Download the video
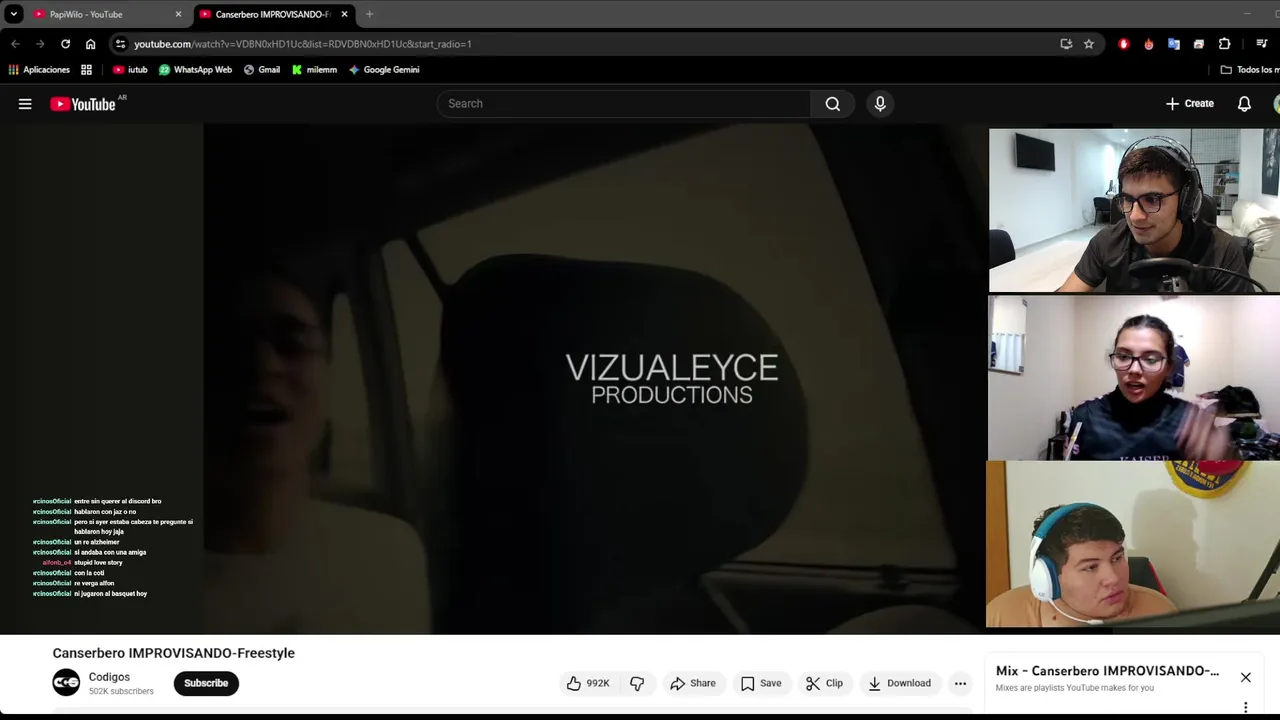The width and height of the screenshot is (1280, 720). [x=899, y=683]
